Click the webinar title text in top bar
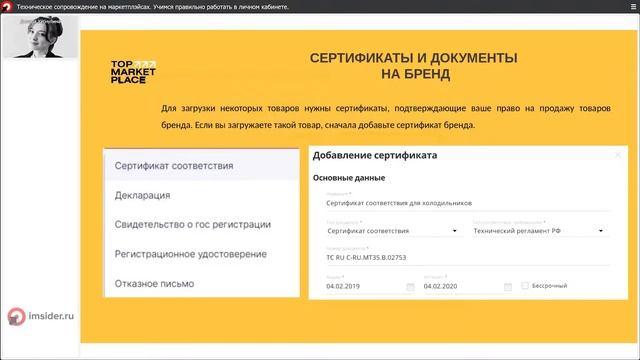Image resolution: width=640 pixels, height=360 pixels. tap(153, 7)
